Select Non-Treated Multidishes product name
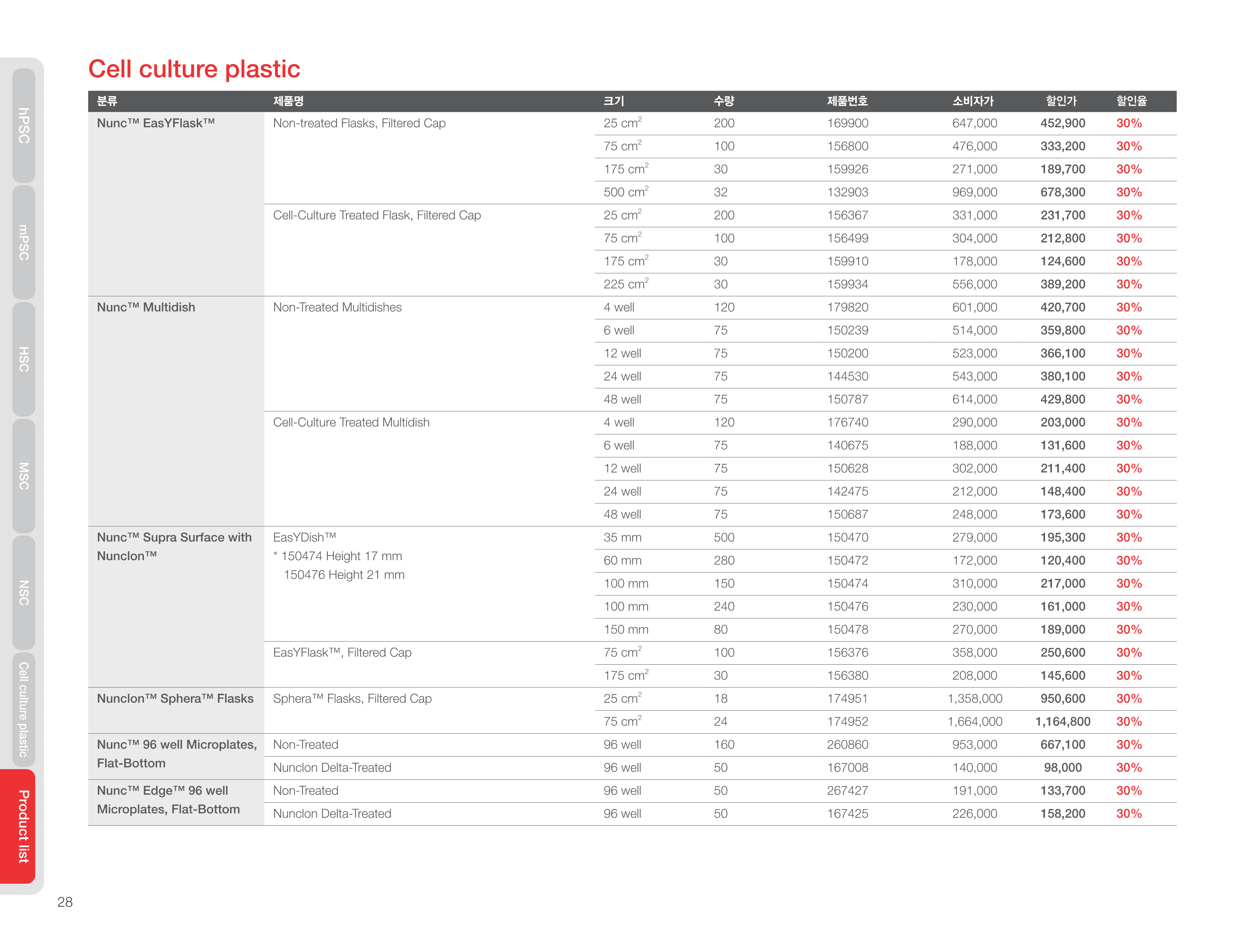Viewport: 1234px width, 952px height. click(x=337, y=308)
